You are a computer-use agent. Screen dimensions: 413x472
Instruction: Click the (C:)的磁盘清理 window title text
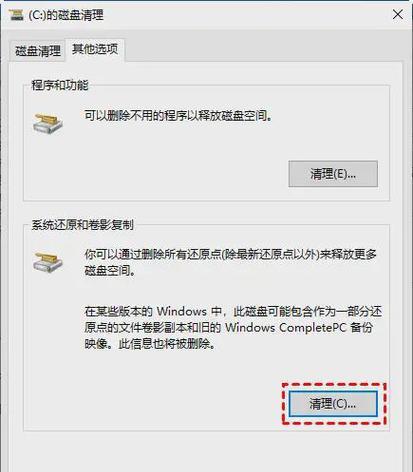point(66,15)
